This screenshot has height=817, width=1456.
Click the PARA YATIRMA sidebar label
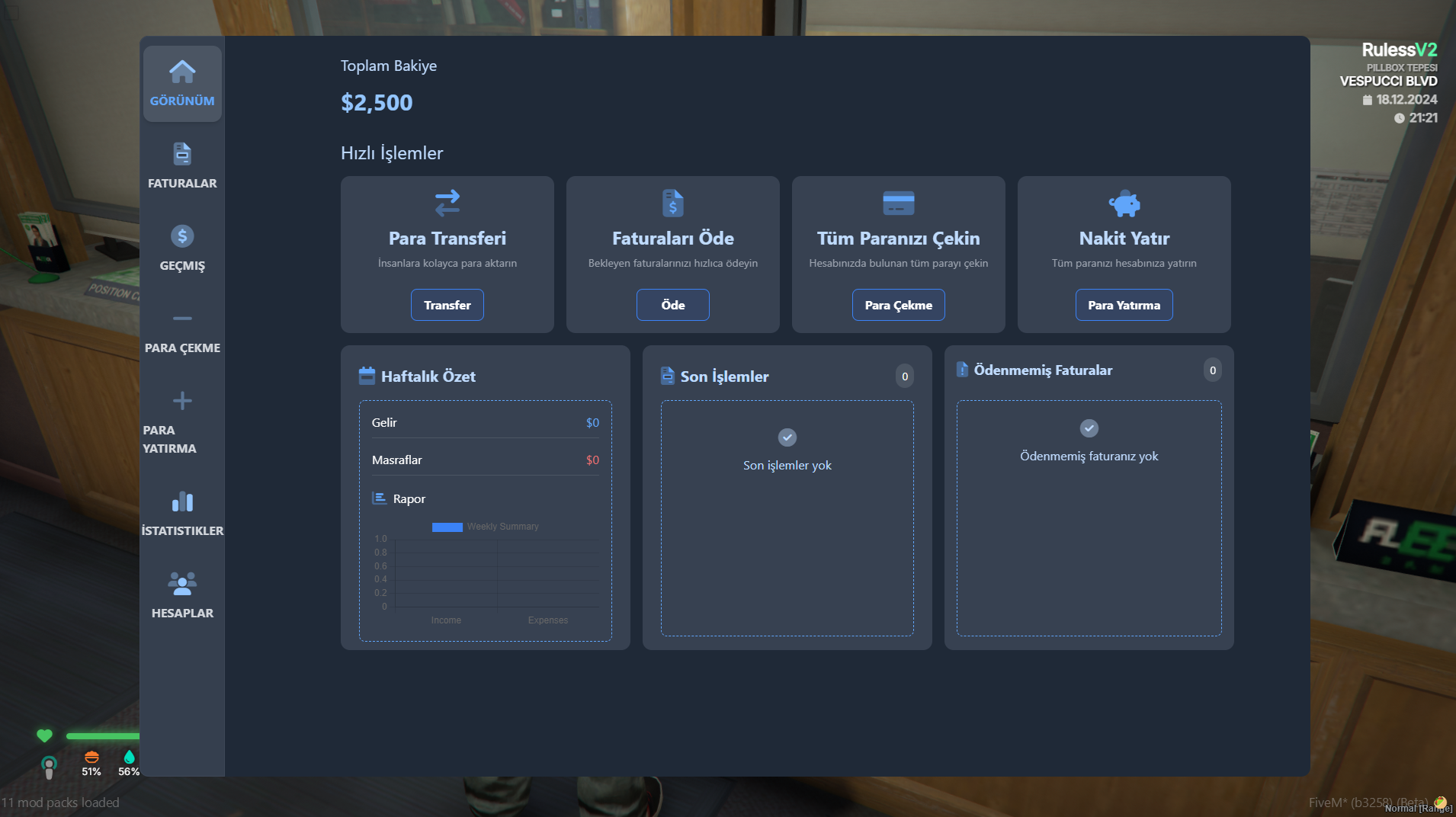pos(170,439)
